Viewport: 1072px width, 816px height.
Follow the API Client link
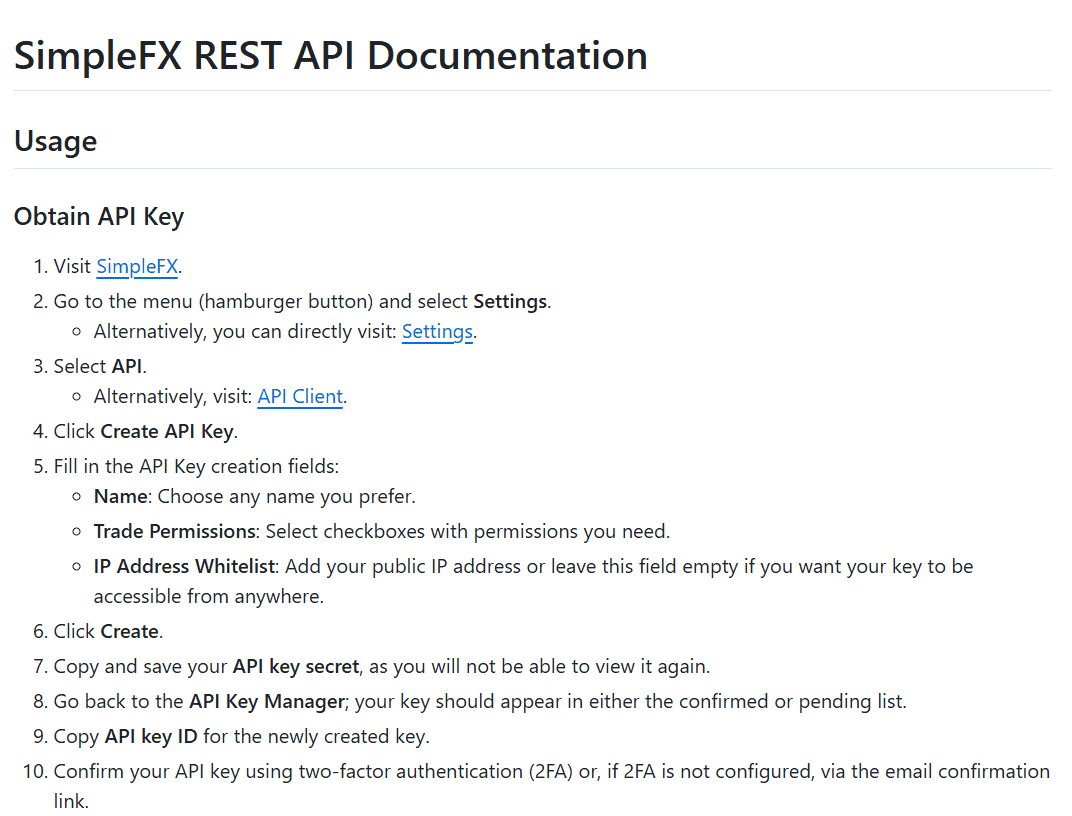point(300,397)
